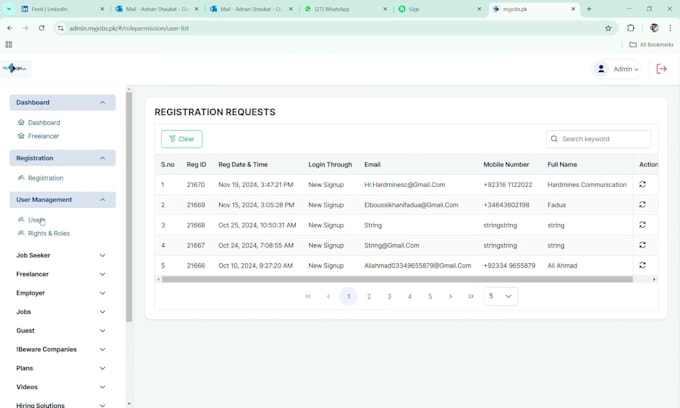The width and height of the screenshot is (680, 408).
Task: Click the browser back arrow
Action: click(x=10, y=28)
